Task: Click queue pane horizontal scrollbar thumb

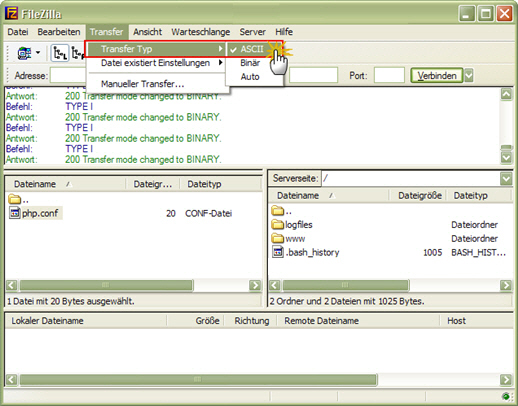Action: (198, 380)
